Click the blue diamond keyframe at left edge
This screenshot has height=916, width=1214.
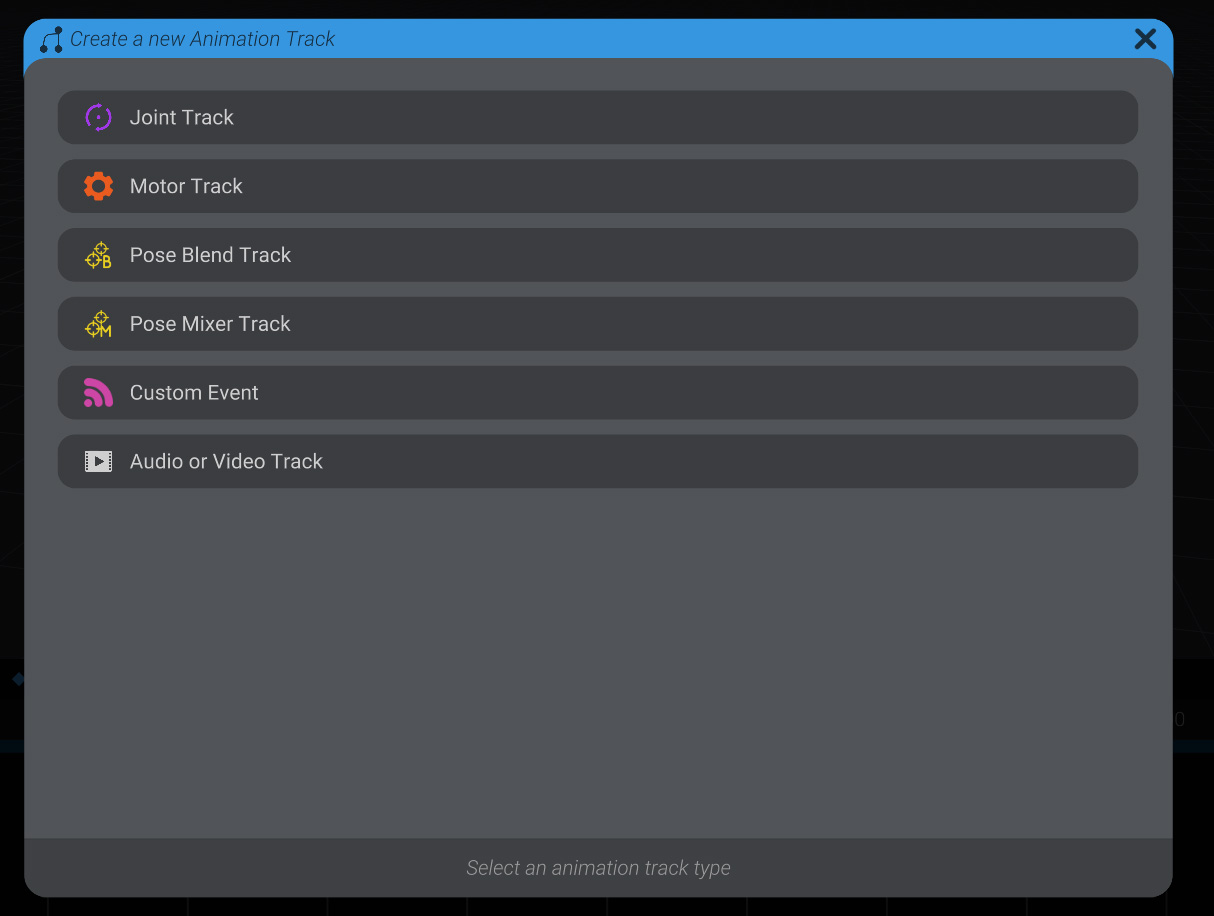tap(18, 679)
